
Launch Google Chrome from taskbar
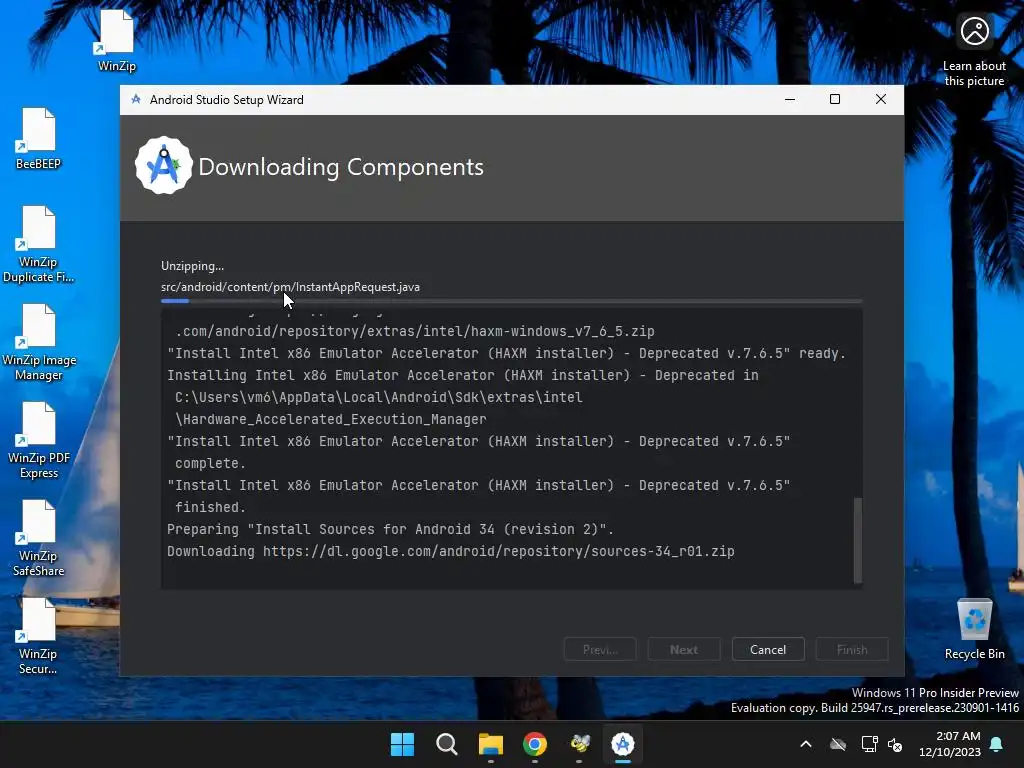pos(535,744)
